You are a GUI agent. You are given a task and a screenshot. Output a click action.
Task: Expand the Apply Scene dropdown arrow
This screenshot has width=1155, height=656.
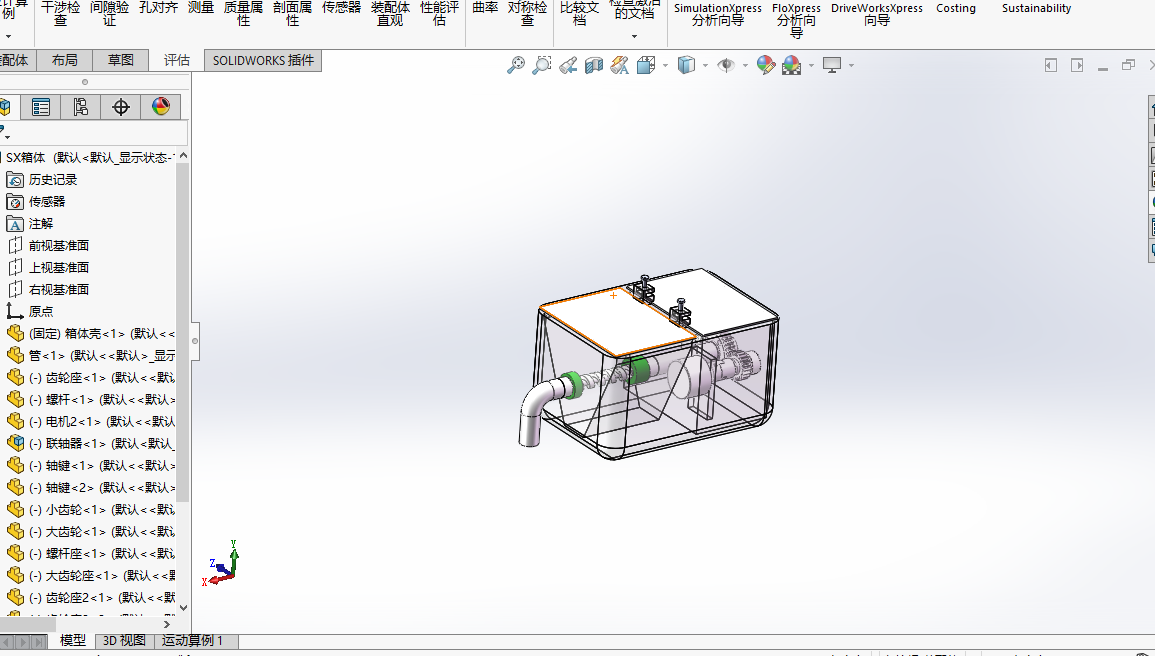pyautogui.click(x=811, y=66)
